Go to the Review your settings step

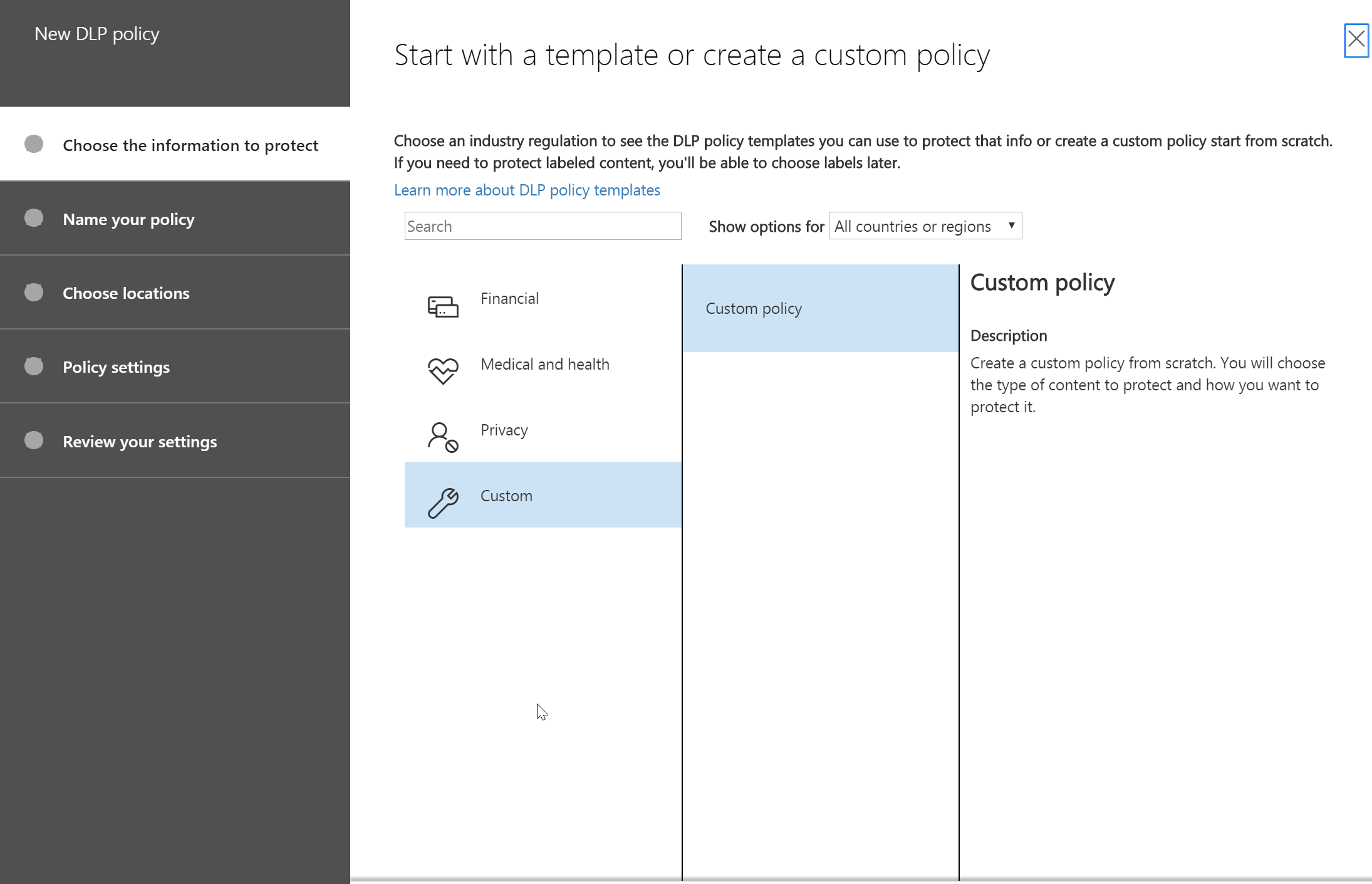139,442
